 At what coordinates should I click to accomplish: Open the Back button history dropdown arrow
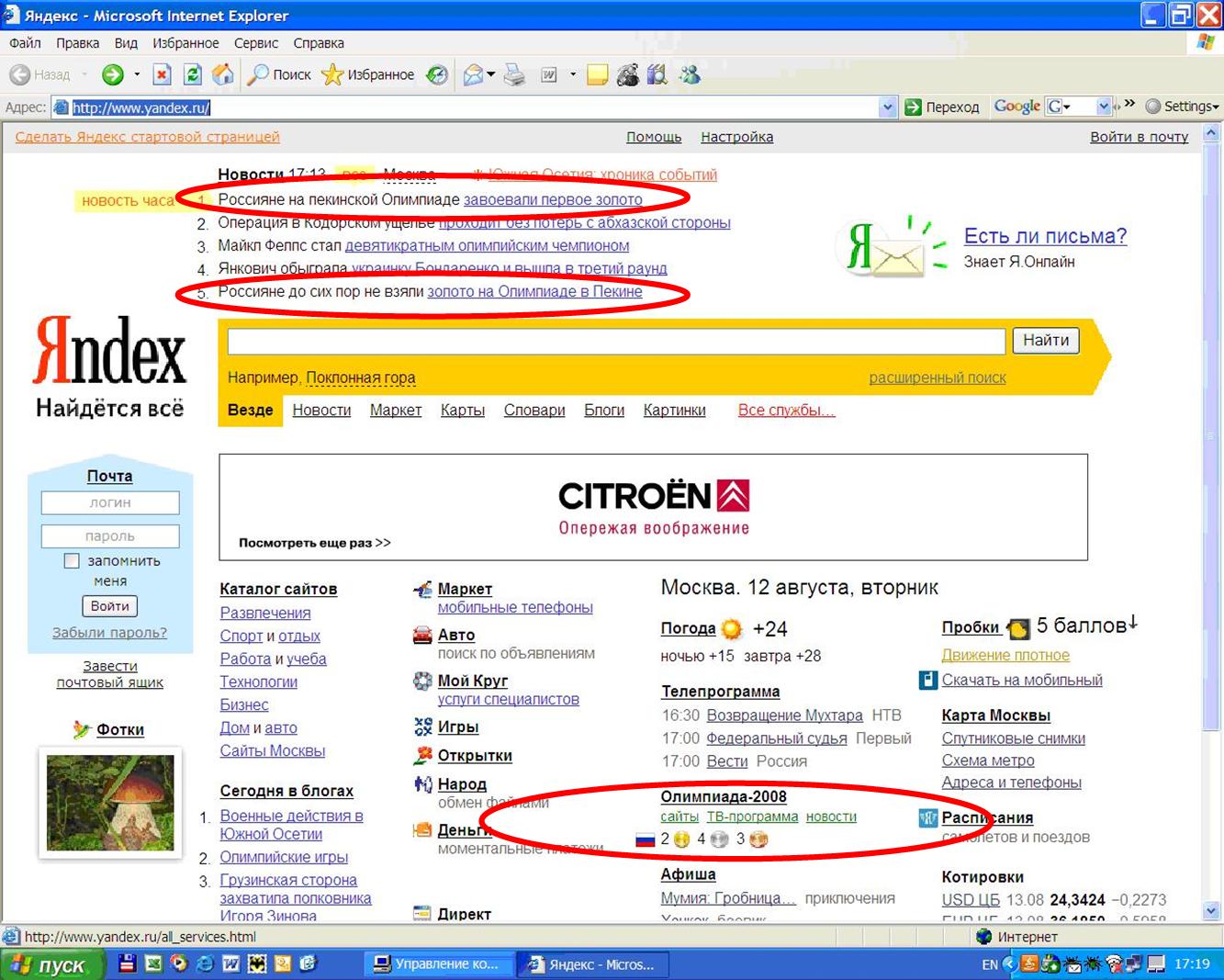tap(84, 75)
